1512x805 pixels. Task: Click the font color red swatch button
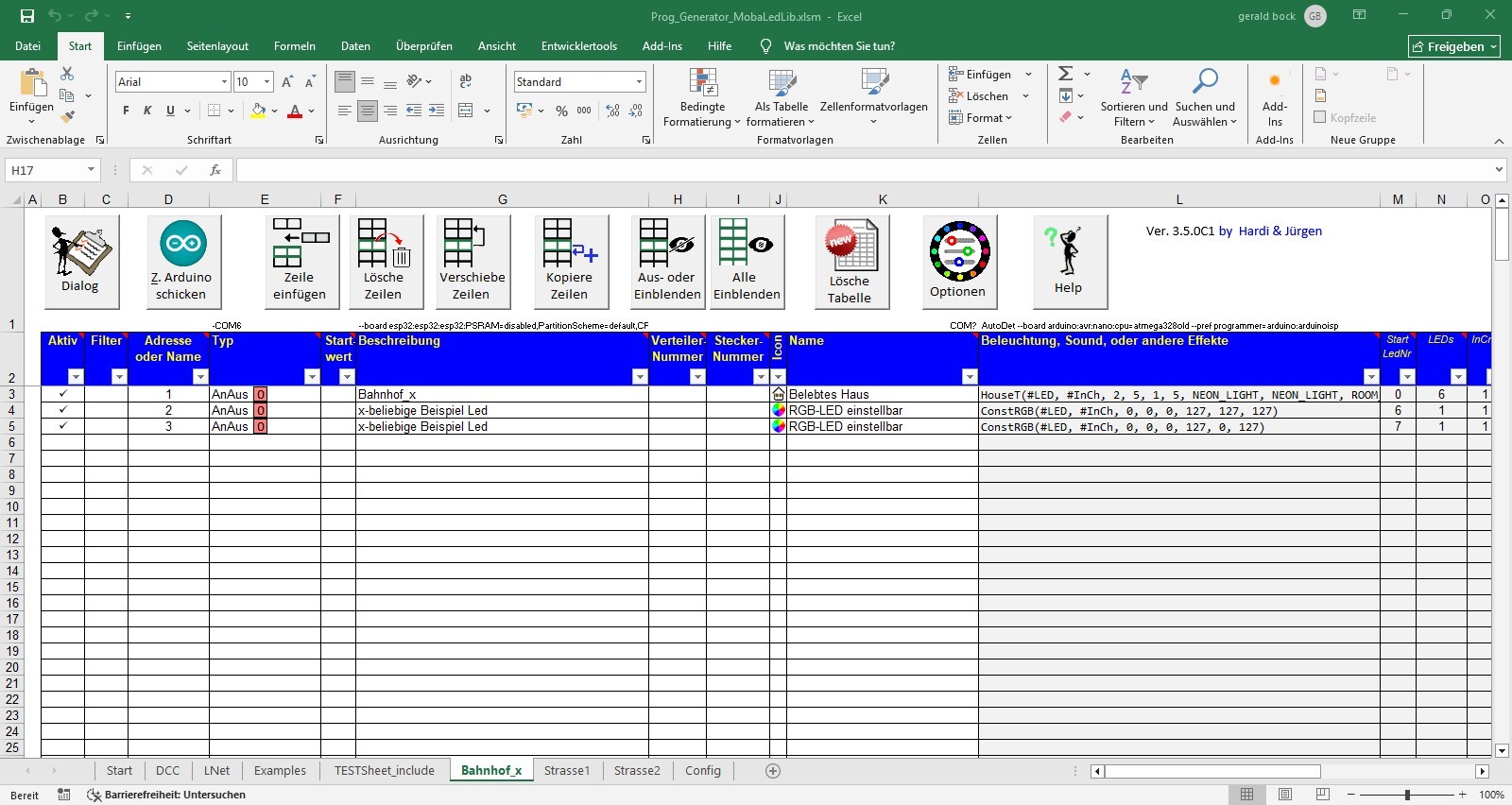tap(295, 111)
